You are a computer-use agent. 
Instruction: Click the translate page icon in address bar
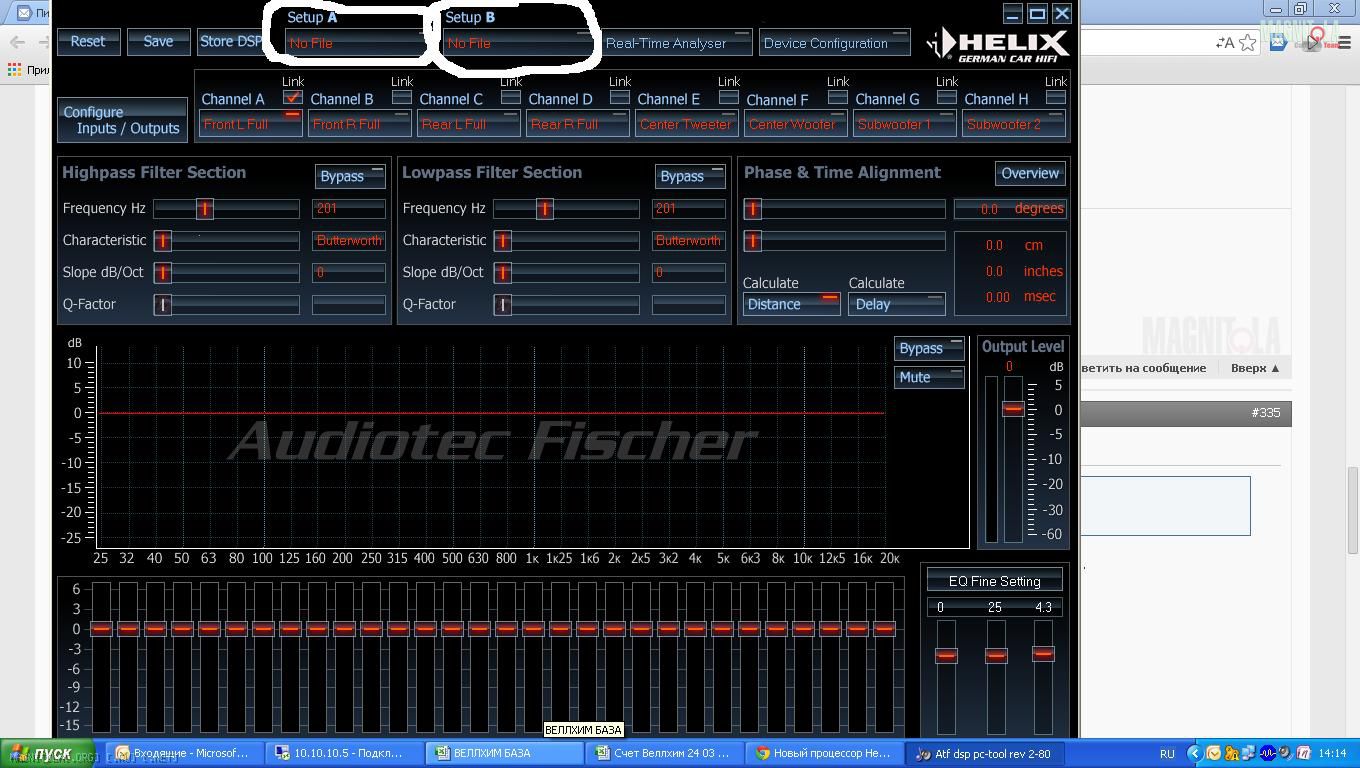click(1224, 42)
